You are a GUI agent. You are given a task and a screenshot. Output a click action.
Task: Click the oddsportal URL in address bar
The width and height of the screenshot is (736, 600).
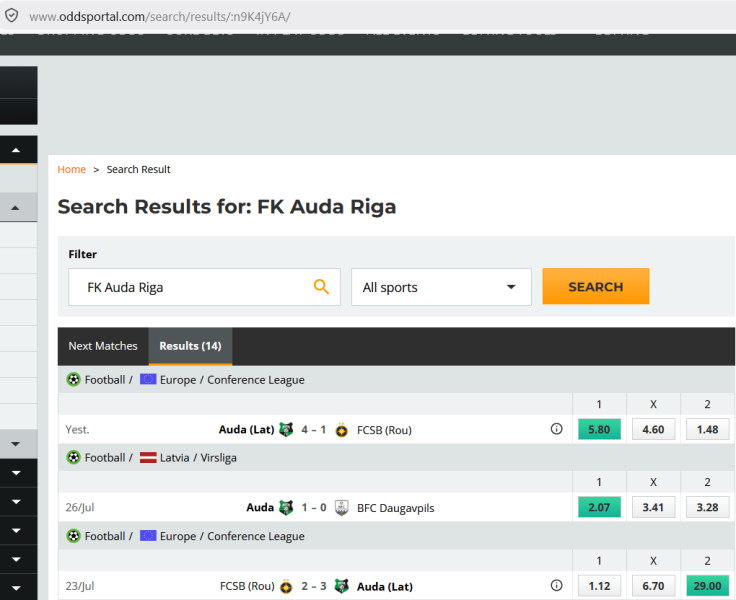click(160, 16)
